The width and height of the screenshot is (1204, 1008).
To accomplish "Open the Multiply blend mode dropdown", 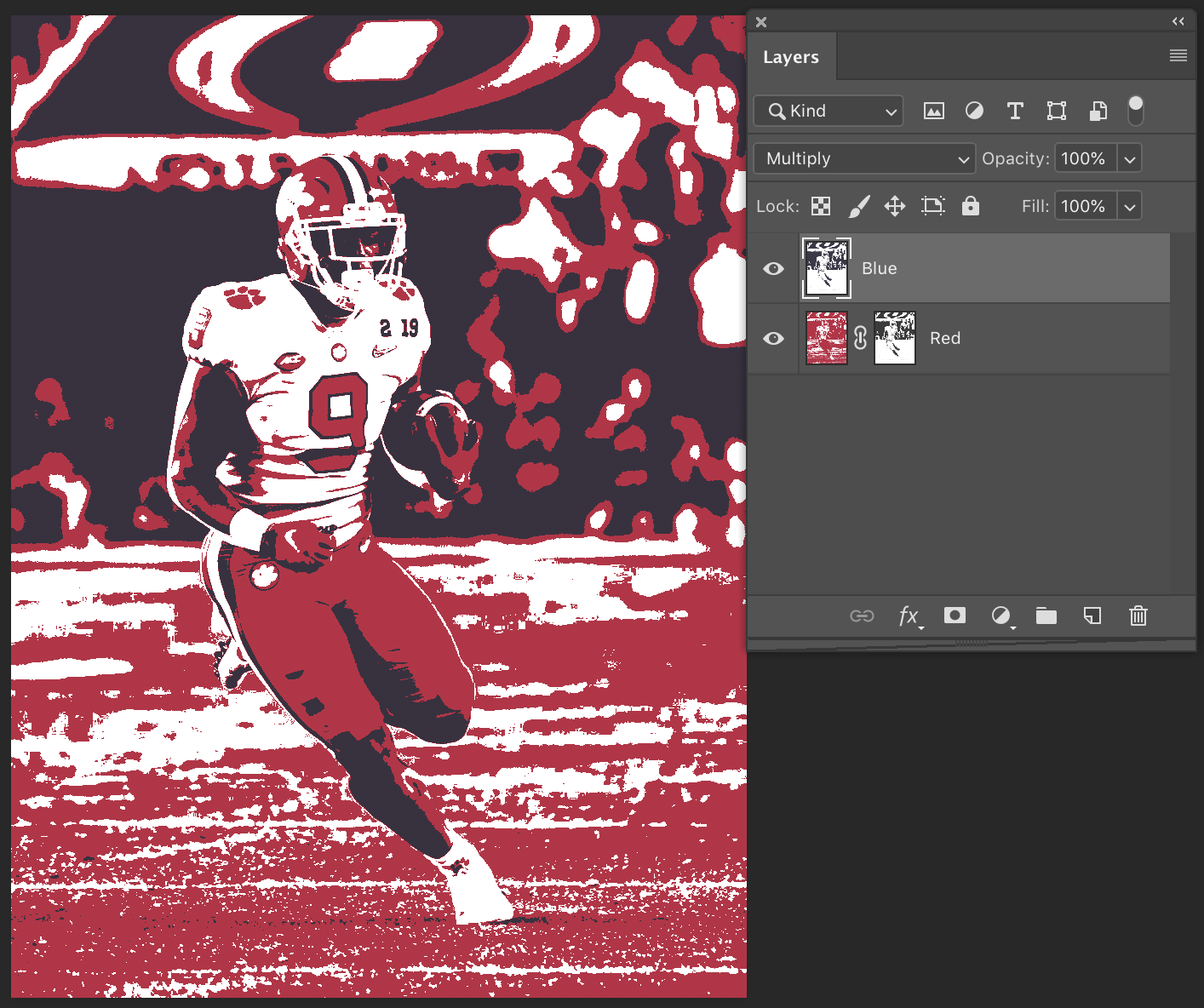I will pos(864,158).
